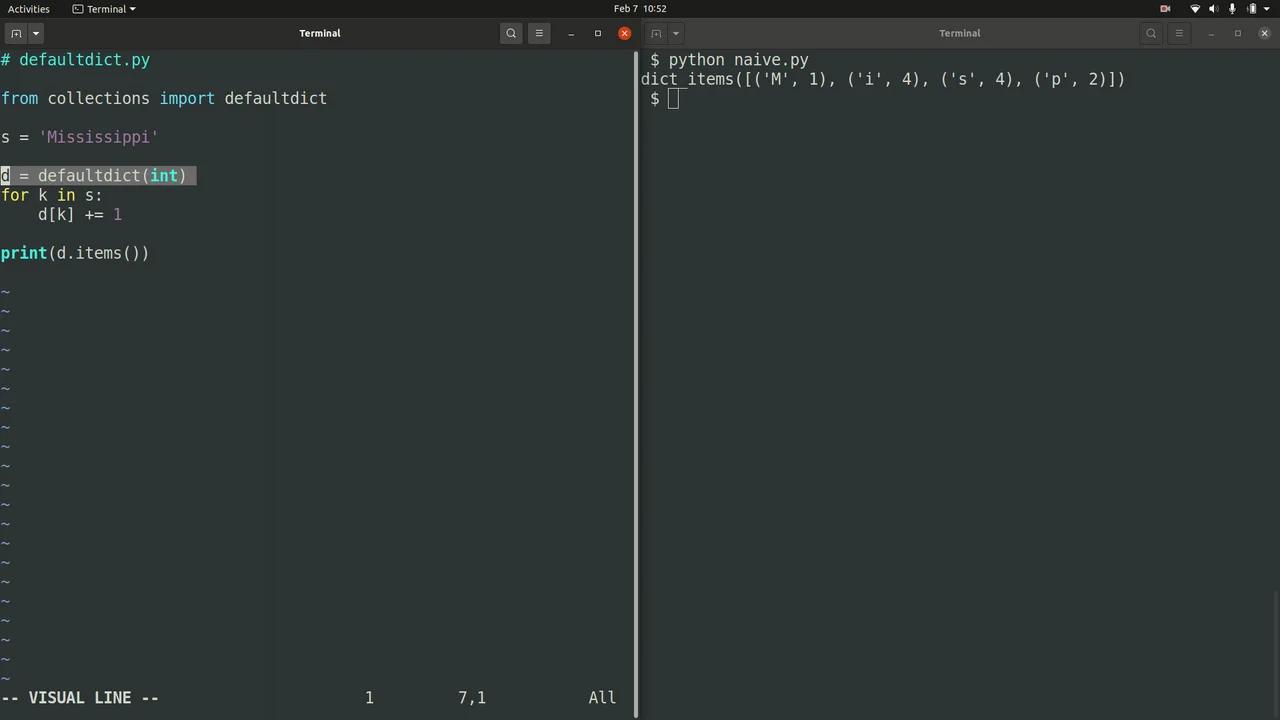The height and width of the screenshot is (720, 1280).
Task: Expand new-tab dropdown arrow in left terminal
Action: (35, 33)
